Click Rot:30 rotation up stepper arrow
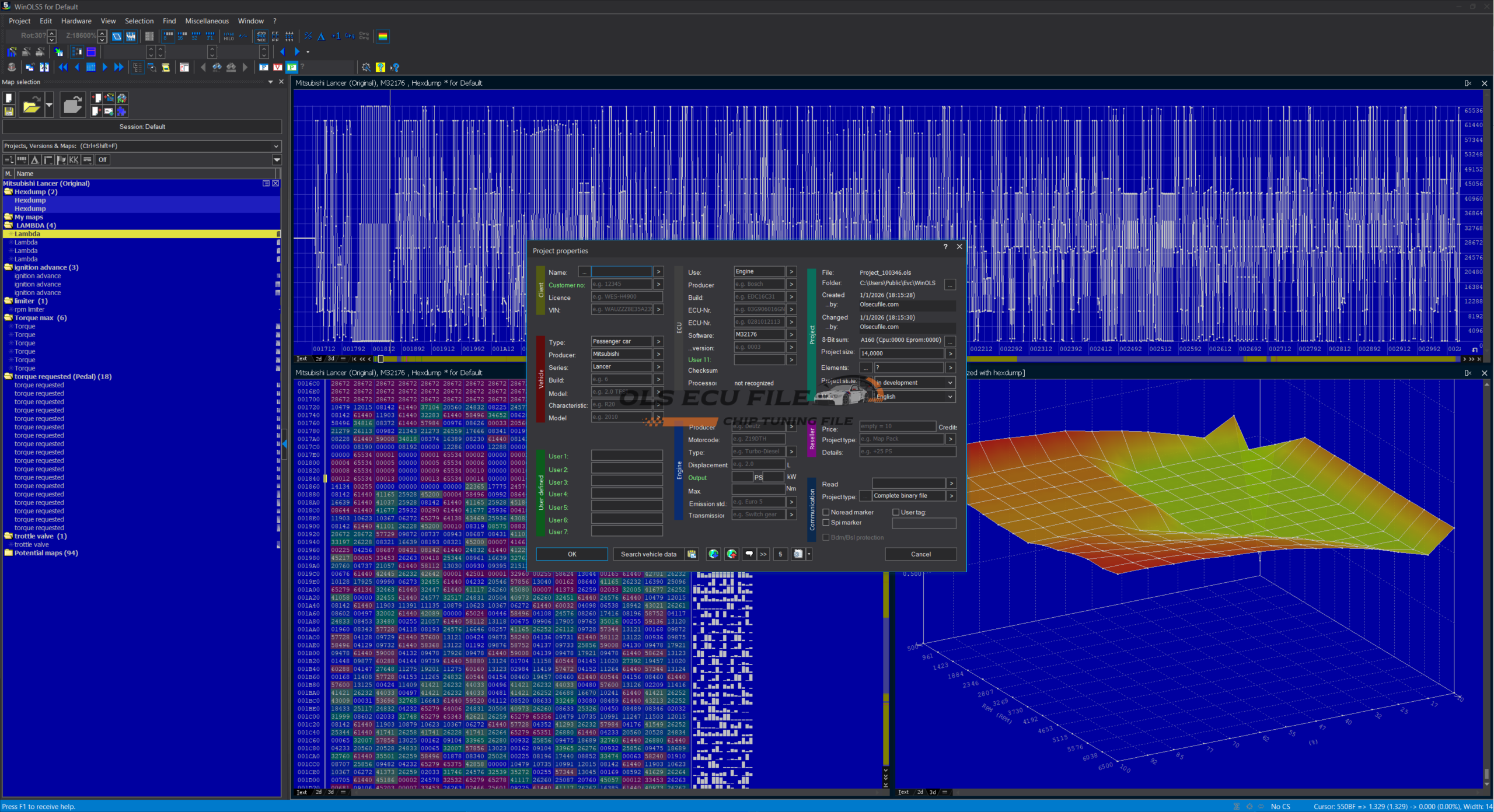The height and width of the screenshot is (812, 1494). coord(52,33)
